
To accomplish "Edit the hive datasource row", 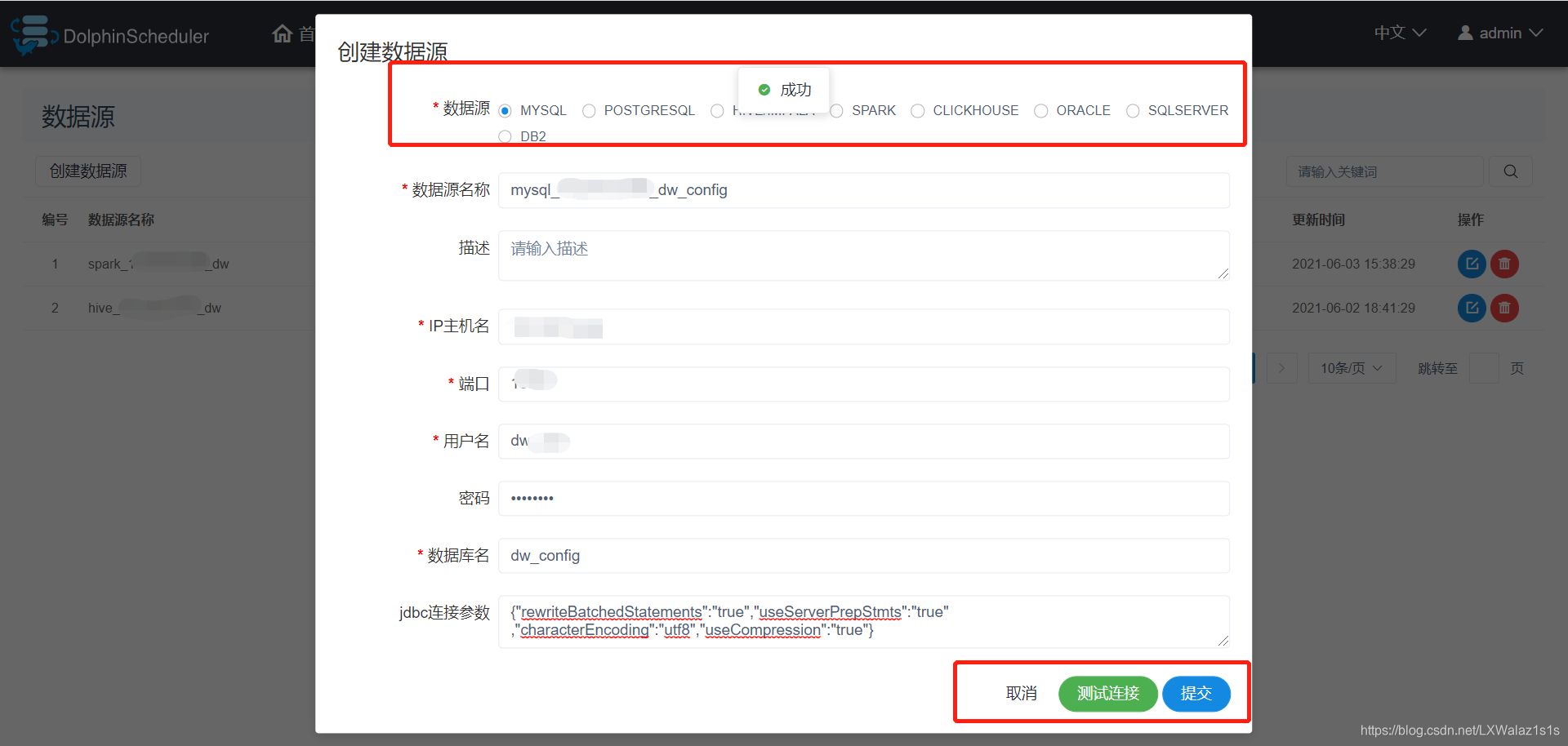I will coord(1472,308).
